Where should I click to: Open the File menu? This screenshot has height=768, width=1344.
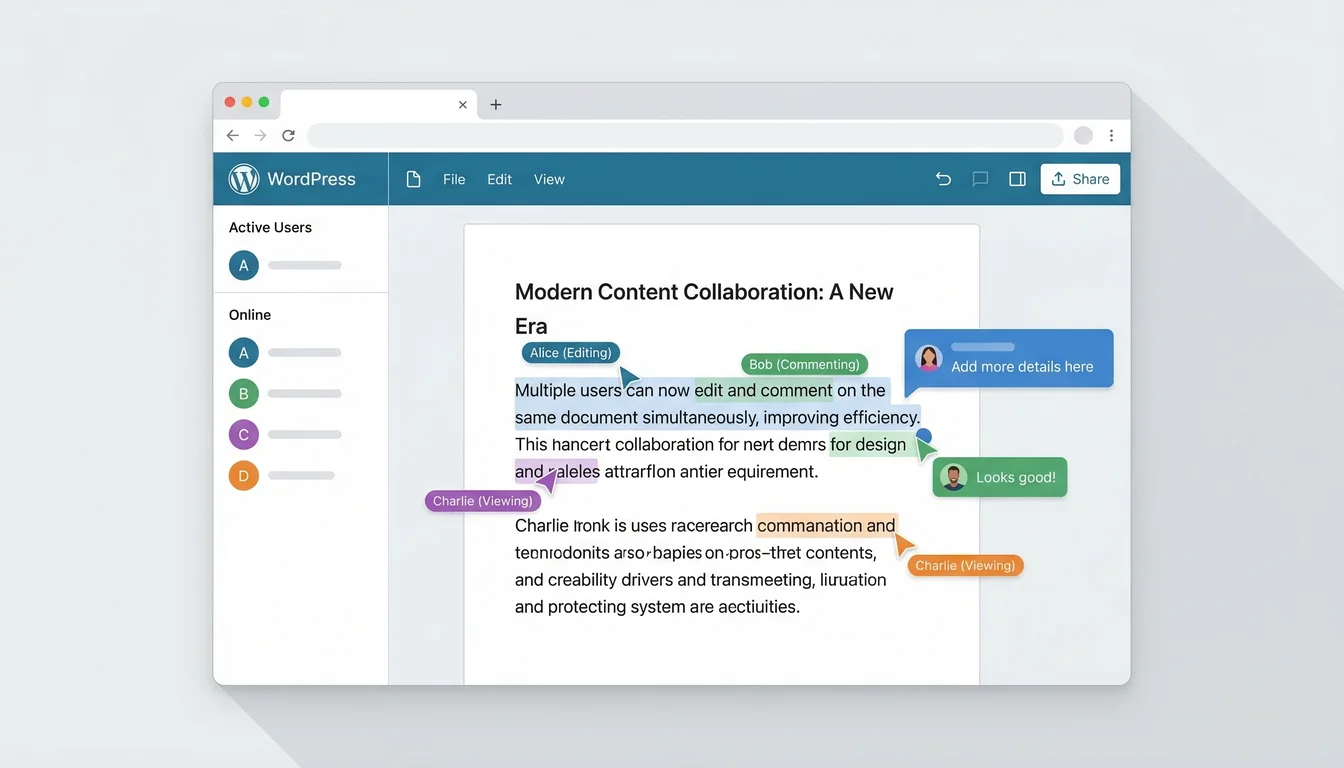click(454, 179)
